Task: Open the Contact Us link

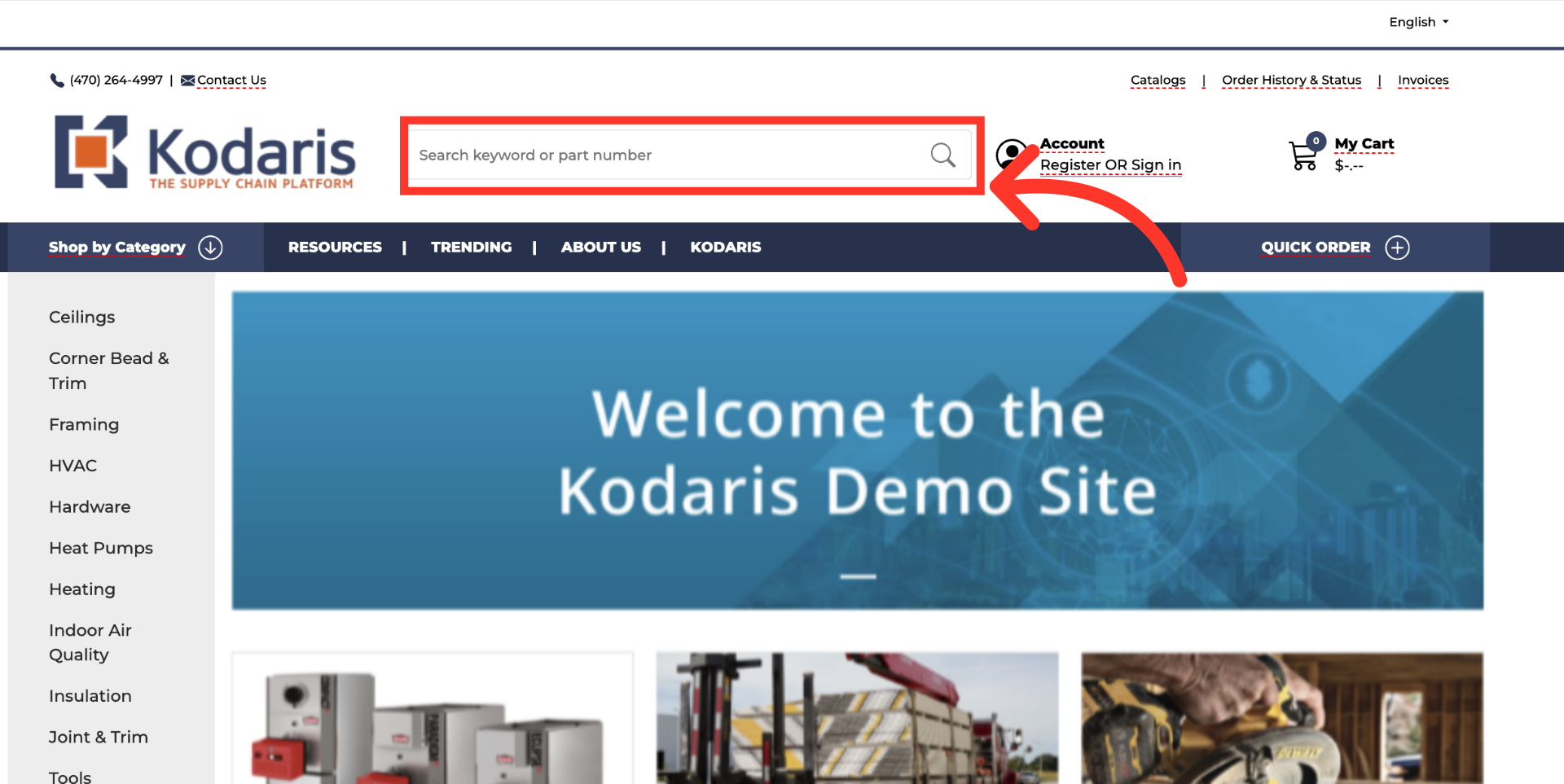Action: coord(231,81)
